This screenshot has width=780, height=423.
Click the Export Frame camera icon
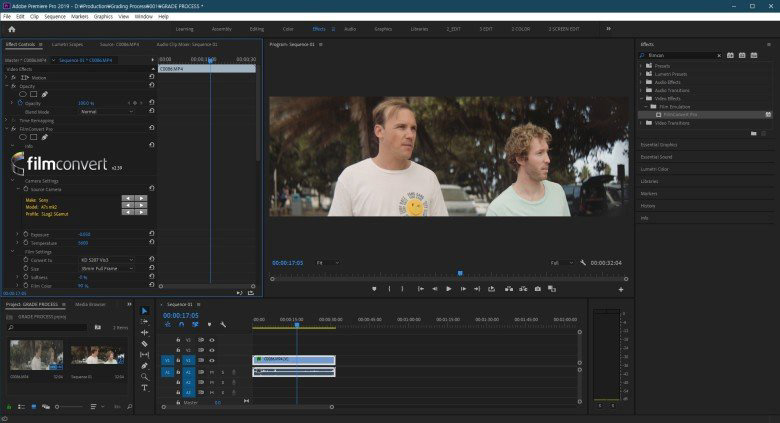tap(538, 289)
